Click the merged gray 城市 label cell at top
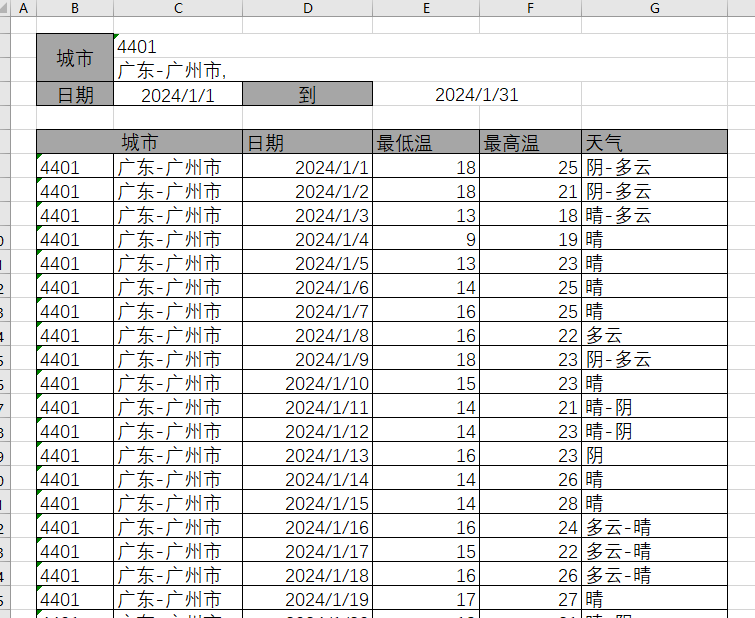The image size is (755, 618). [75, 59]
